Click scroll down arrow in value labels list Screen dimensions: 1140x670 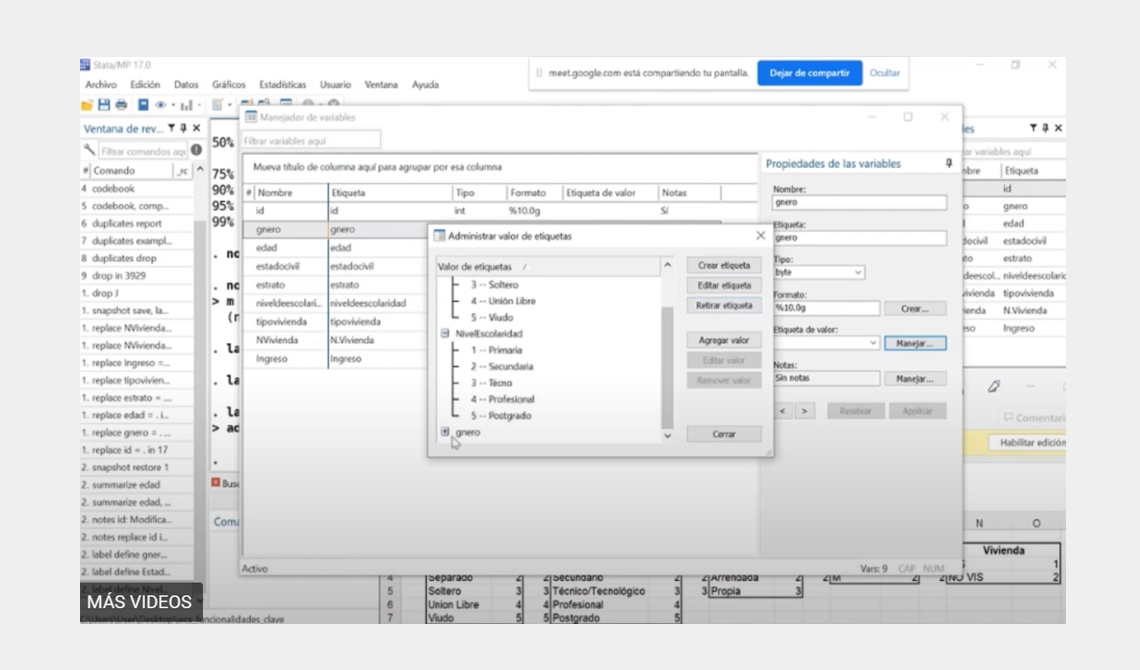pyautogui.click(x=667, y=435)
